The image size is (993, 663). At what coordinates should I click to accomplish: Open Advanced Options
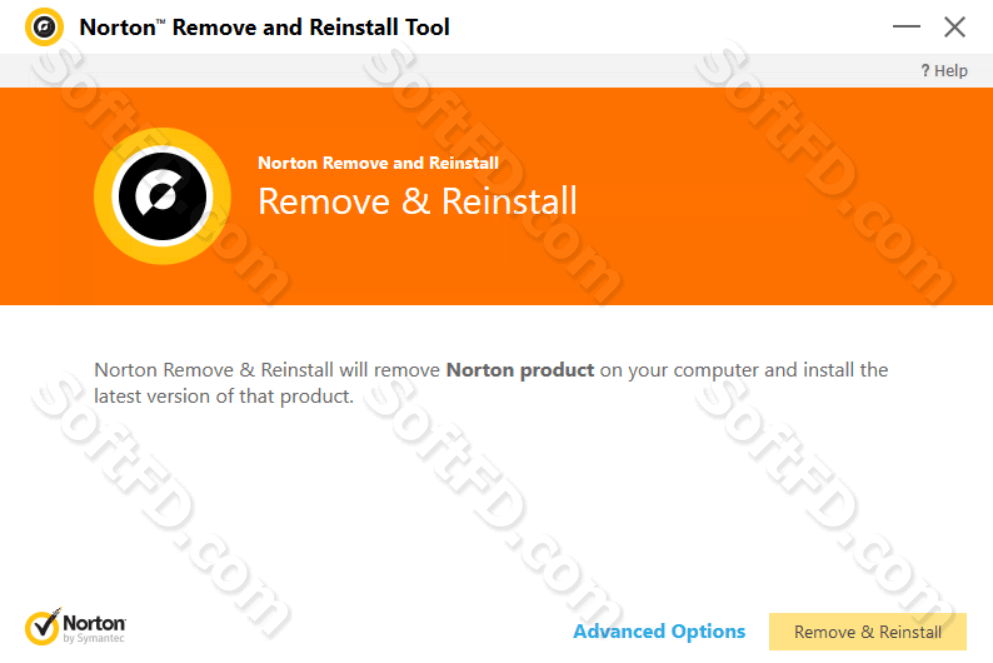click(659, 631)
